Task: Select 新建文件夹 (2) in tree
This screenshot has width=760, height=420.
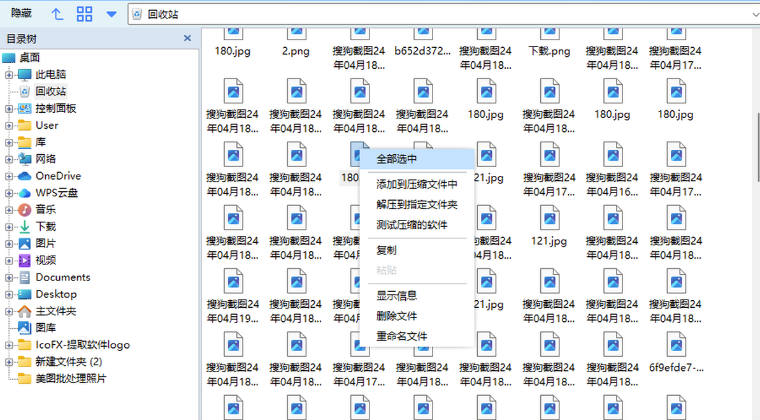Action: pos(69,362)
